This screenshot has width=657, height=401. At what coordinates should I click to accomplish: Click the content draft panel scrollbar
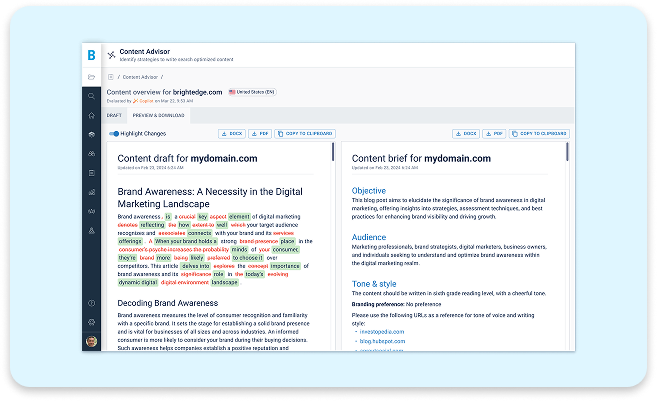(333, 152)
